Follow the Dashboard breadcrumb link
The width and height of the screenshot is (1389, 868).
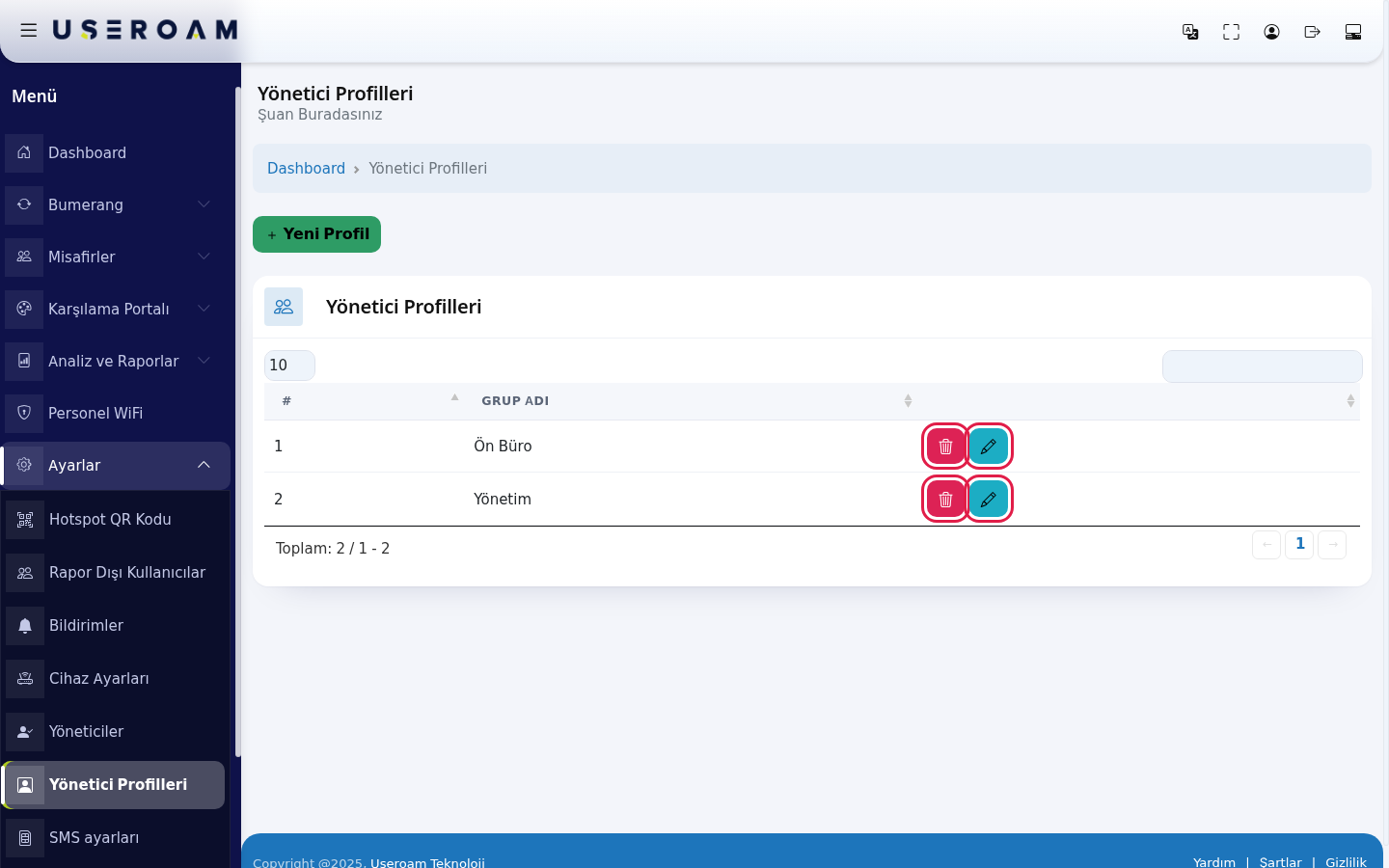pos(306,168)
